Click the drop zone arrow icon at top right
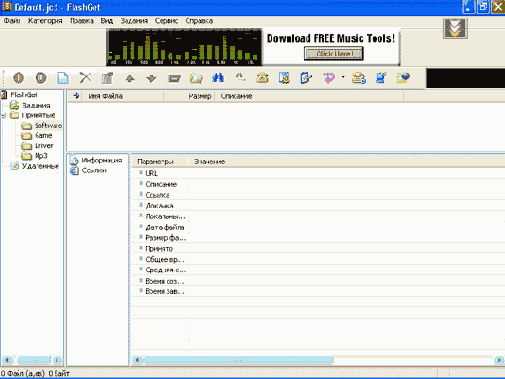The width and height of the screenshot is (505, 379). [x=455, y=28]
